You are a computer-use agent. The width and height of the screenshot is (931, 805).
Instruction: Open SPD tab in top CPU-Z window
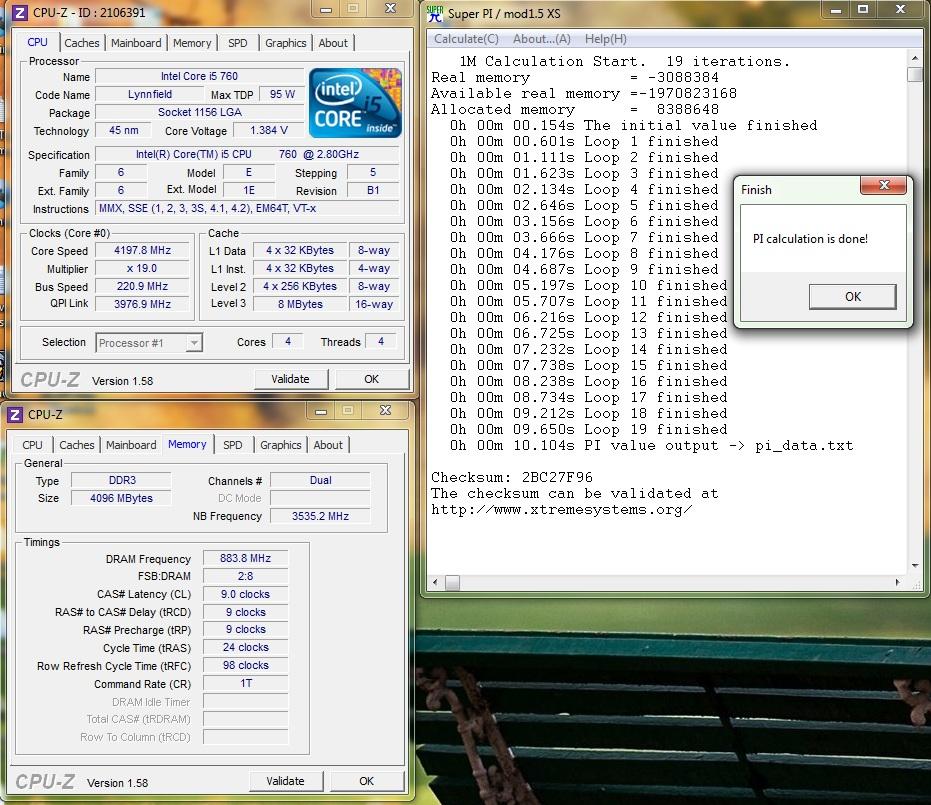tap(238, 43)
